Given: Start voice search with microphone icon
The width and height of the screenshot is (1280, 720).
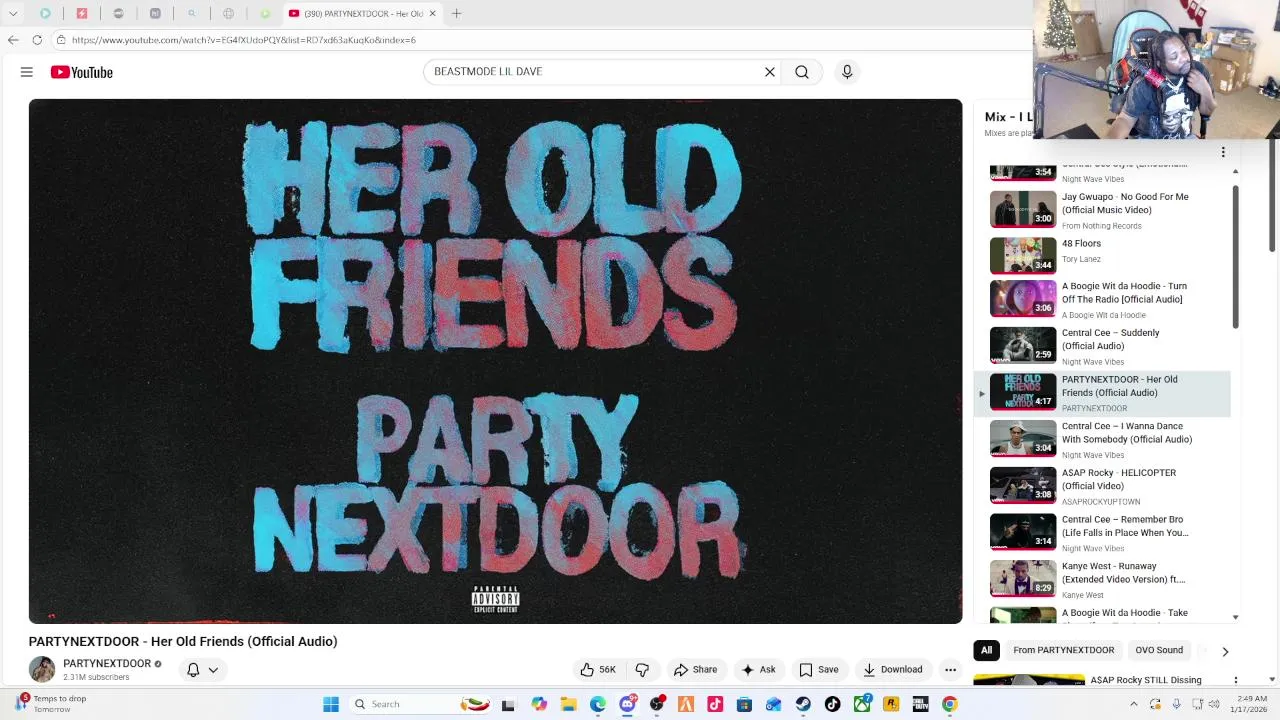Looking at the screenshot, I should coord(847,72).
